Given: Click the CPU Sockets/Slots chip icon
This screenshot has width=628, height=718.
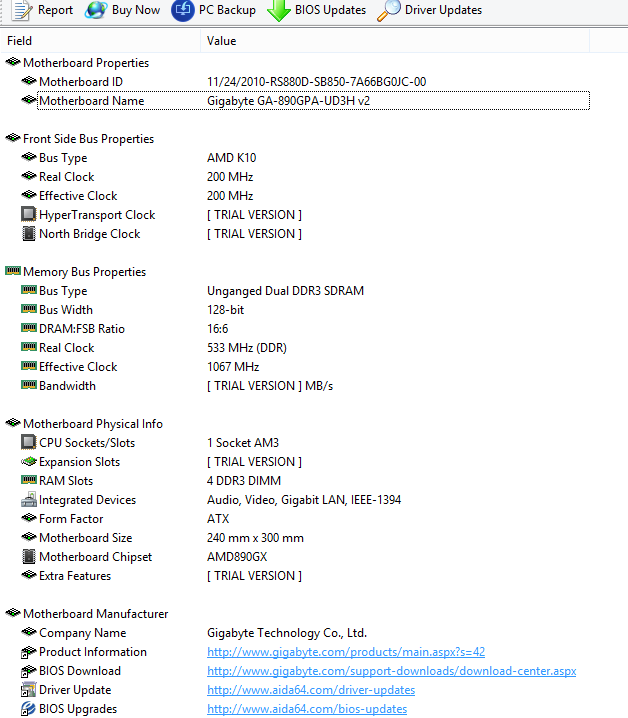Looking at the screenshot, I should tap(28, 442).
